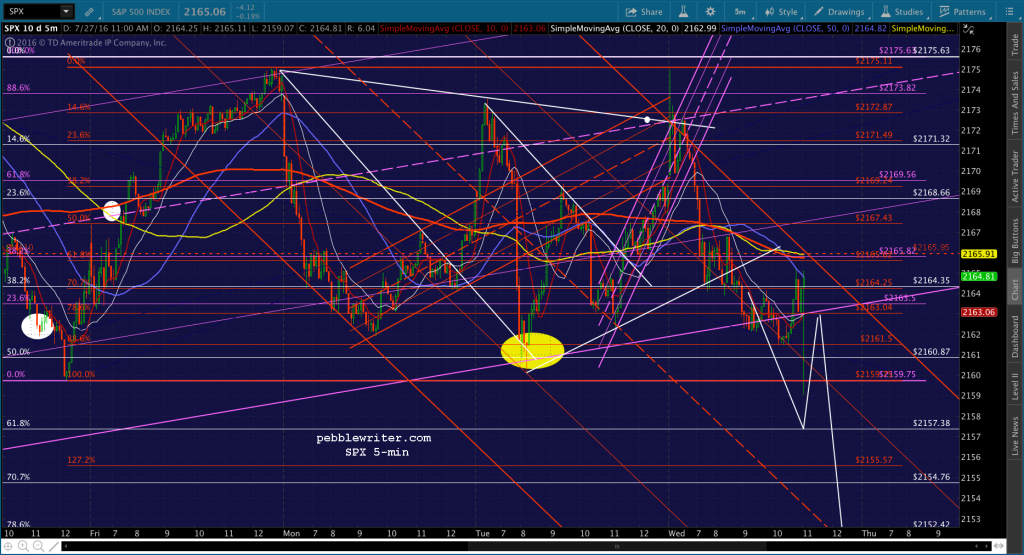Open the Times And Sales side tab
Viewport: 1024px width, 555px height.
(1015, 103)
